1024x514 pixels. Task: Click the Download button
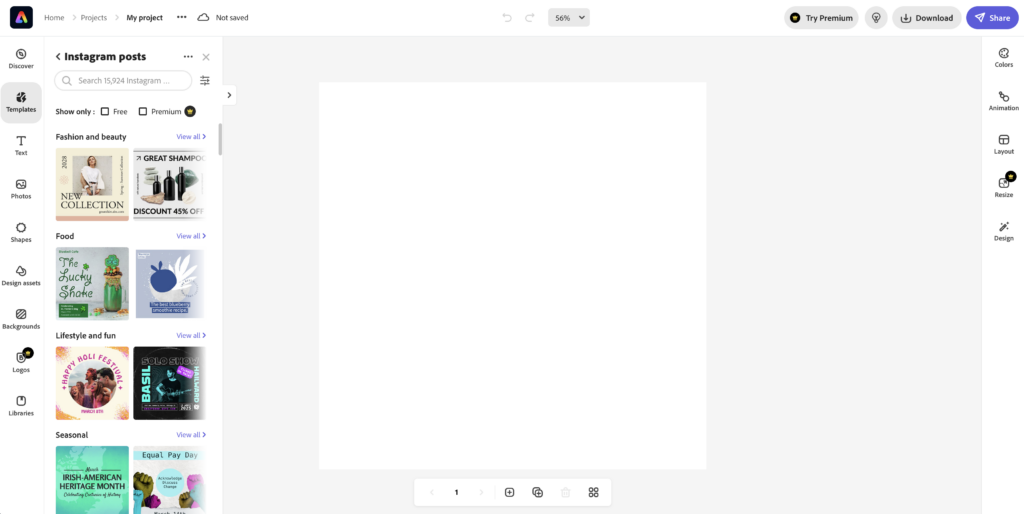point(927,18)
